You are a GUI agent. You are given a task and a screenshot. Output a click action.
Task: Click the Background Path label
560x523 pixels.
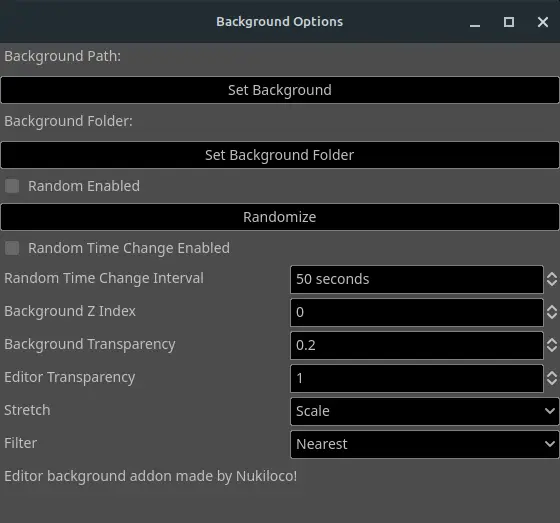click(x=62, y=56)
